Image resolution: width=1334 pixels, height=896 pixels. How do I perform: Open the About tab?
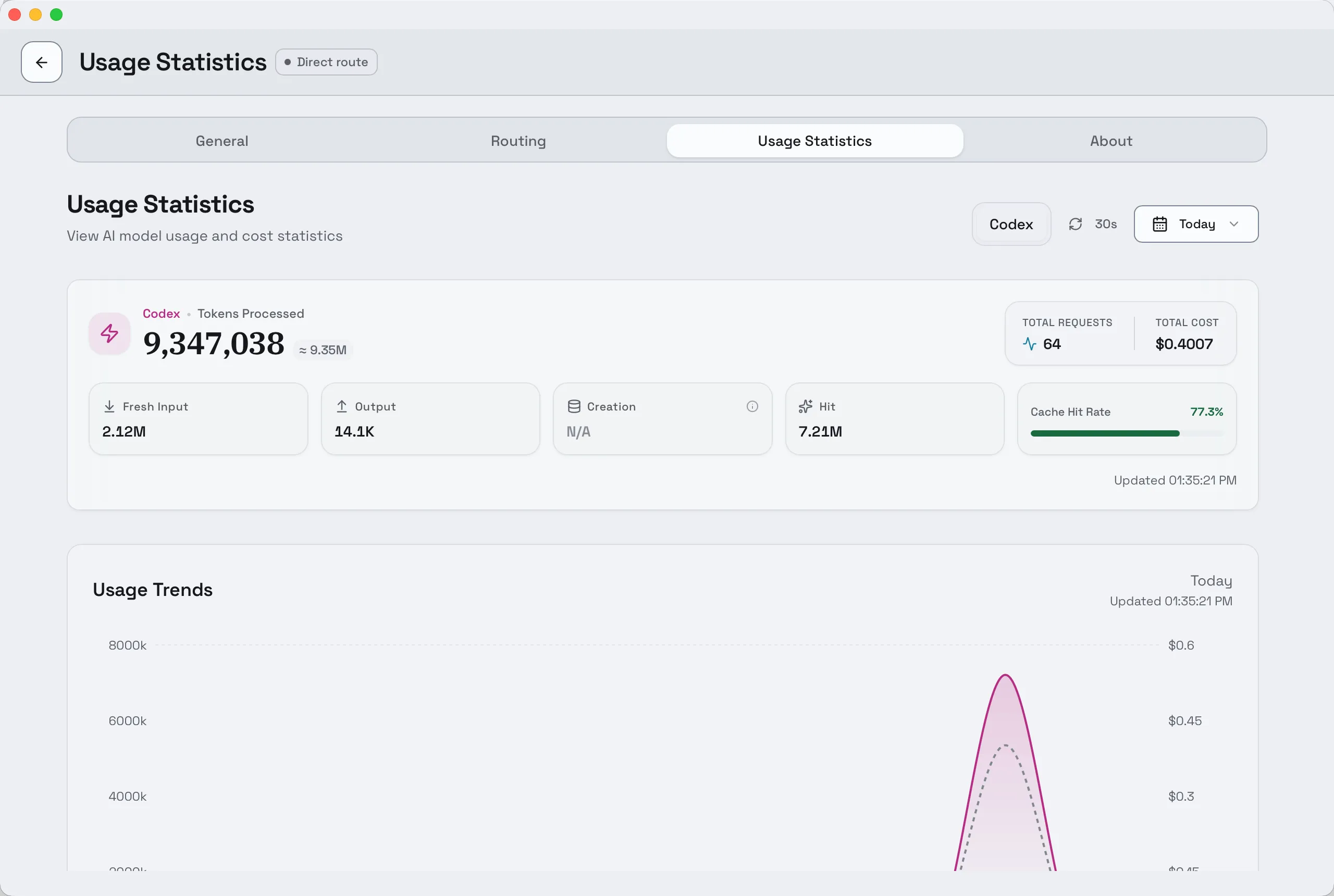click(1111, 141)
